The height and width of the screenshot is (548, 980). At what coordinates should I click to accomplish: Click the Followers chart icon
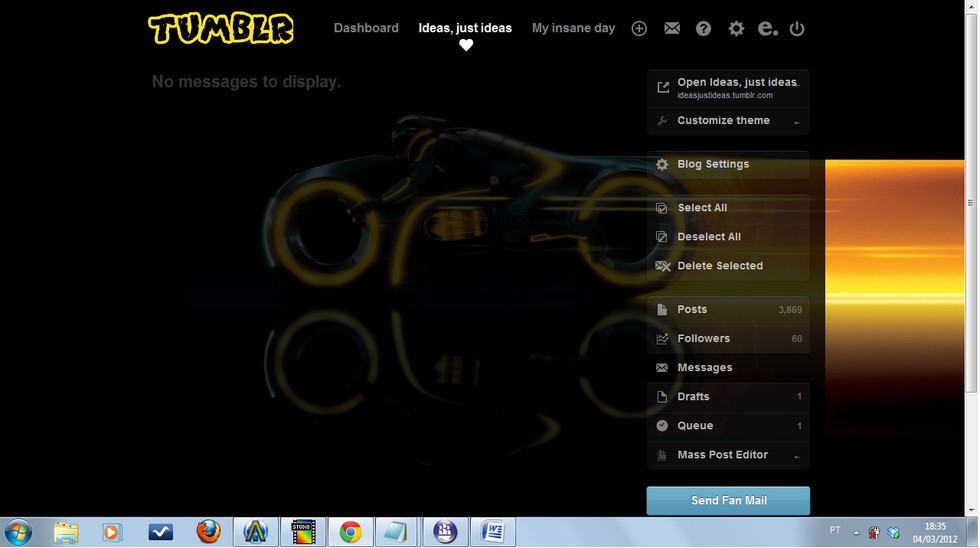662,339
